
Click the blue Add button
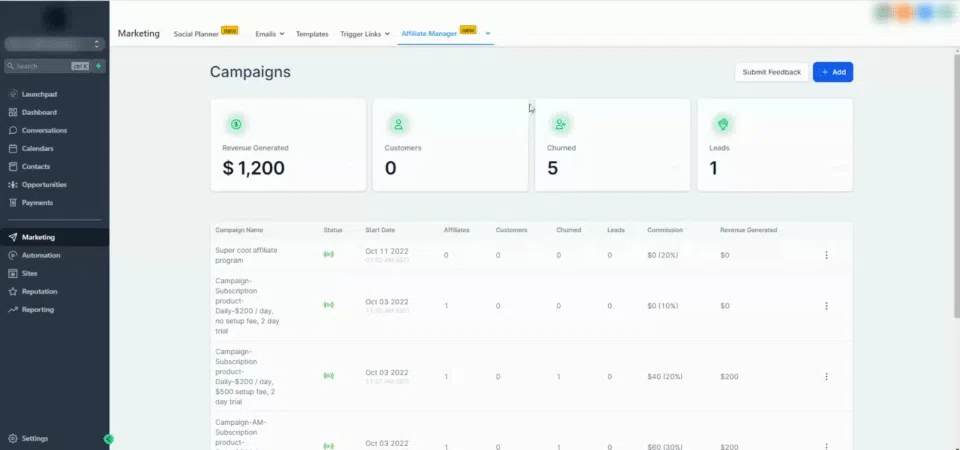point(832,72)
